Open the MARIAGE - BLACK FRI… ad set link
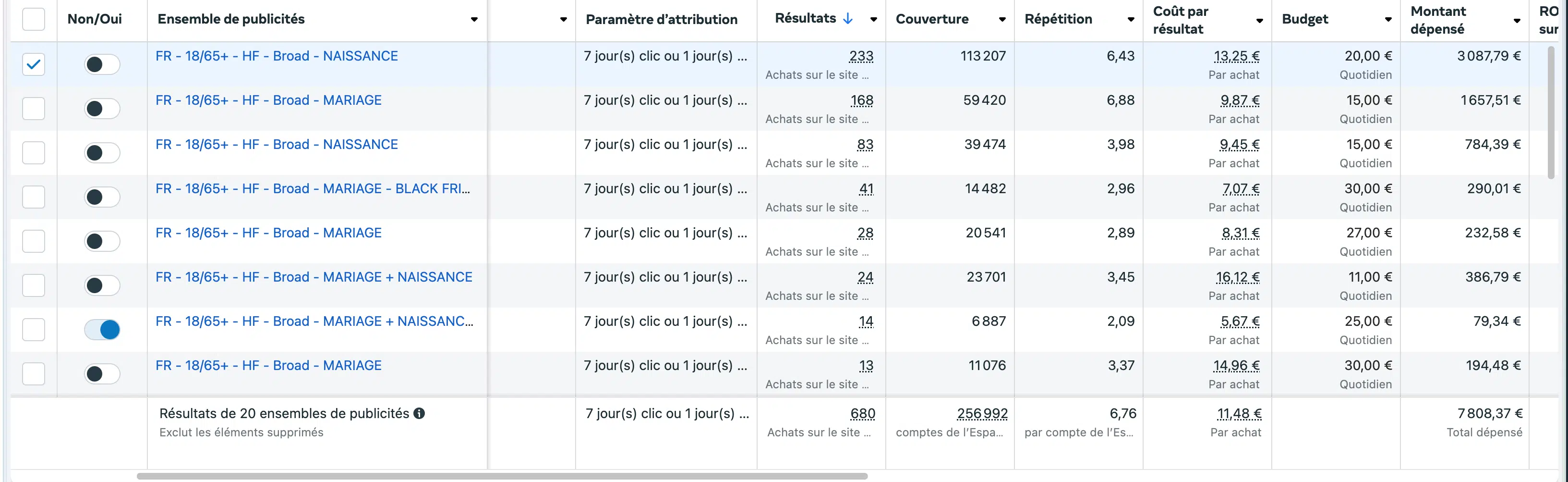Image resolution: width=1568 pixels, height=482 pixels. pyautogui.click(x=312, y=189)
